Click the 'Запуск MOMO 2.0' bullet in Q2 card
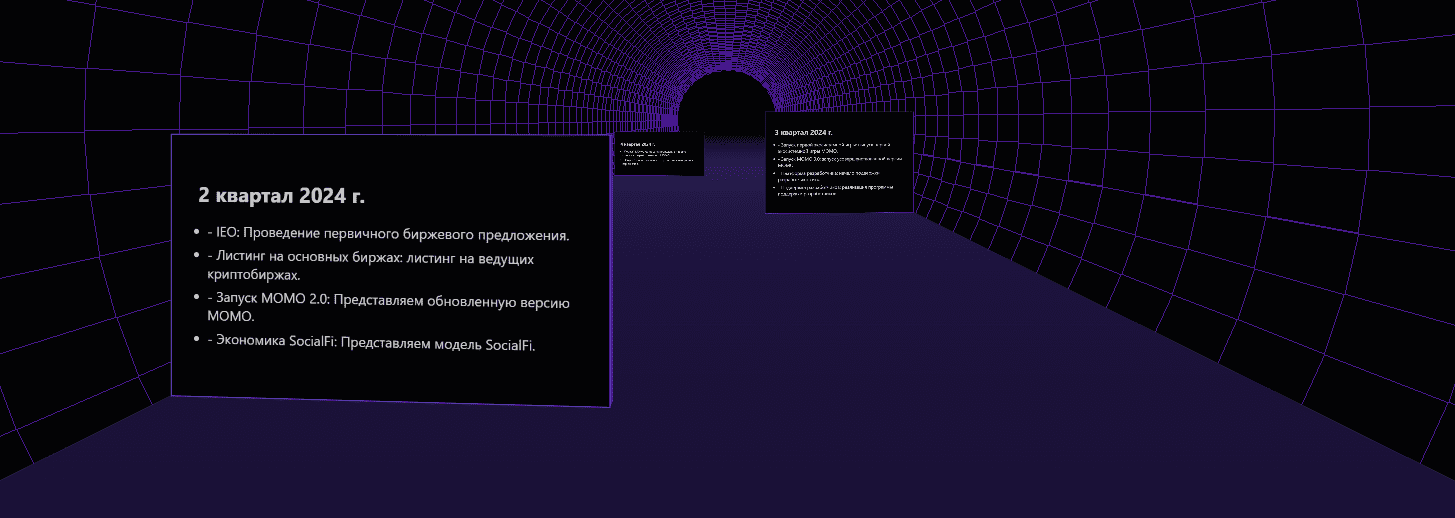The width and height of the screenshot is (1455, 518). [388, 308]
